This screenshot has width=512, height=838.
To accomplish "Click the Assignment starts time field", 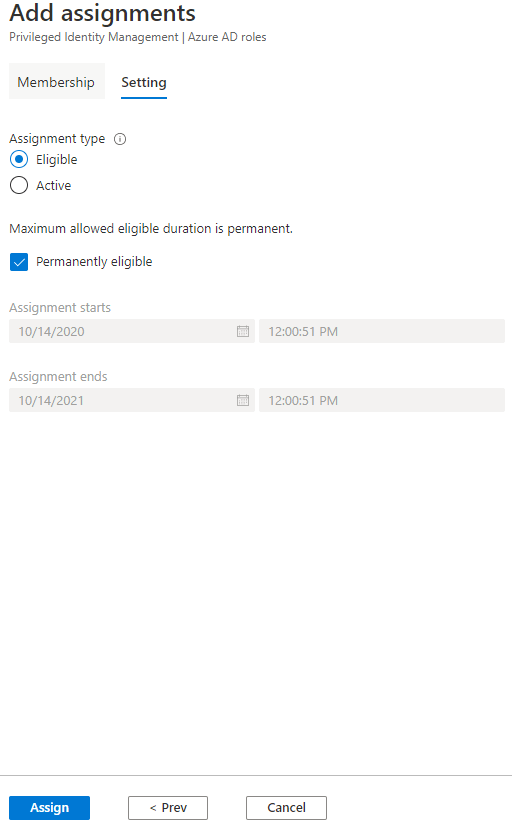I will point(382,331).
